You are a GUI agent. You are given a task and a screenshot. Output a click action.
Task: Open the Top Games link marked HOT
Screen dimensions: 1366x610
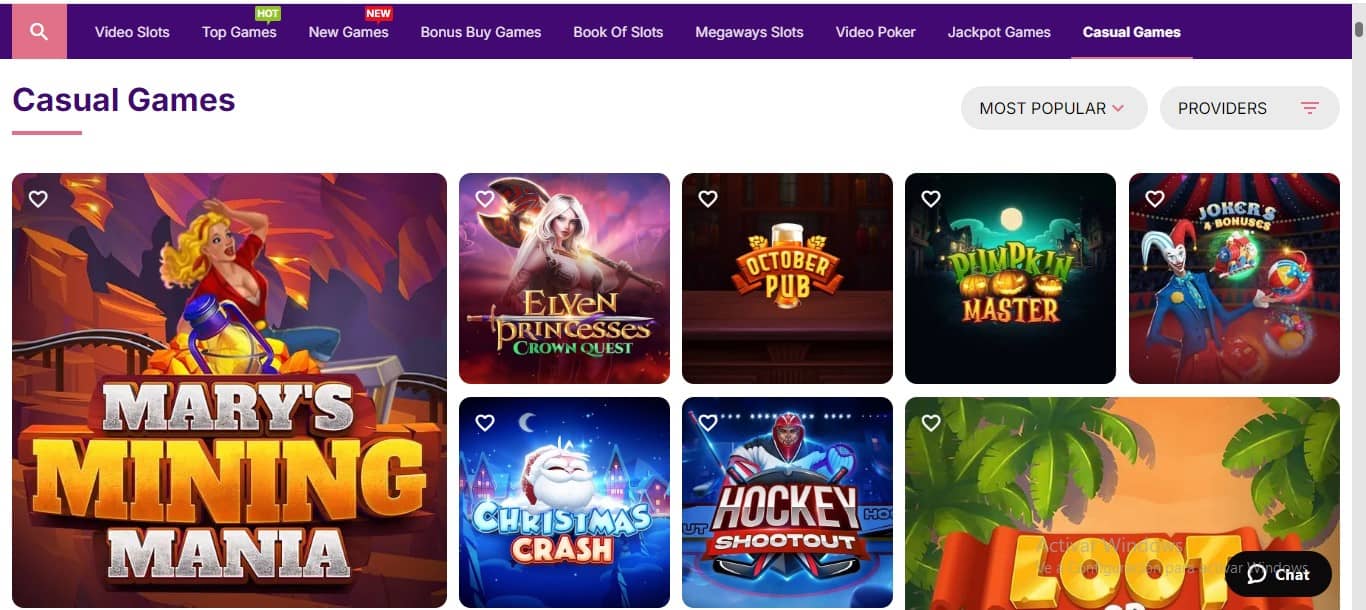(x=239, y=32)
